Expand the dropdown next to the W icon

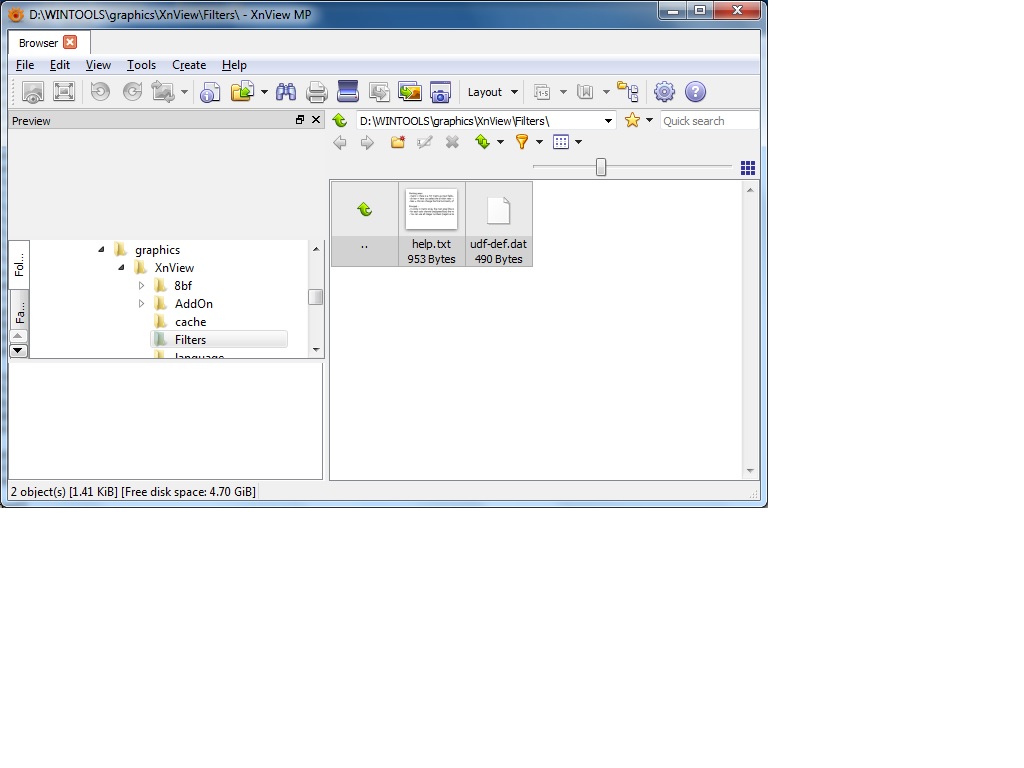[606, 92]
